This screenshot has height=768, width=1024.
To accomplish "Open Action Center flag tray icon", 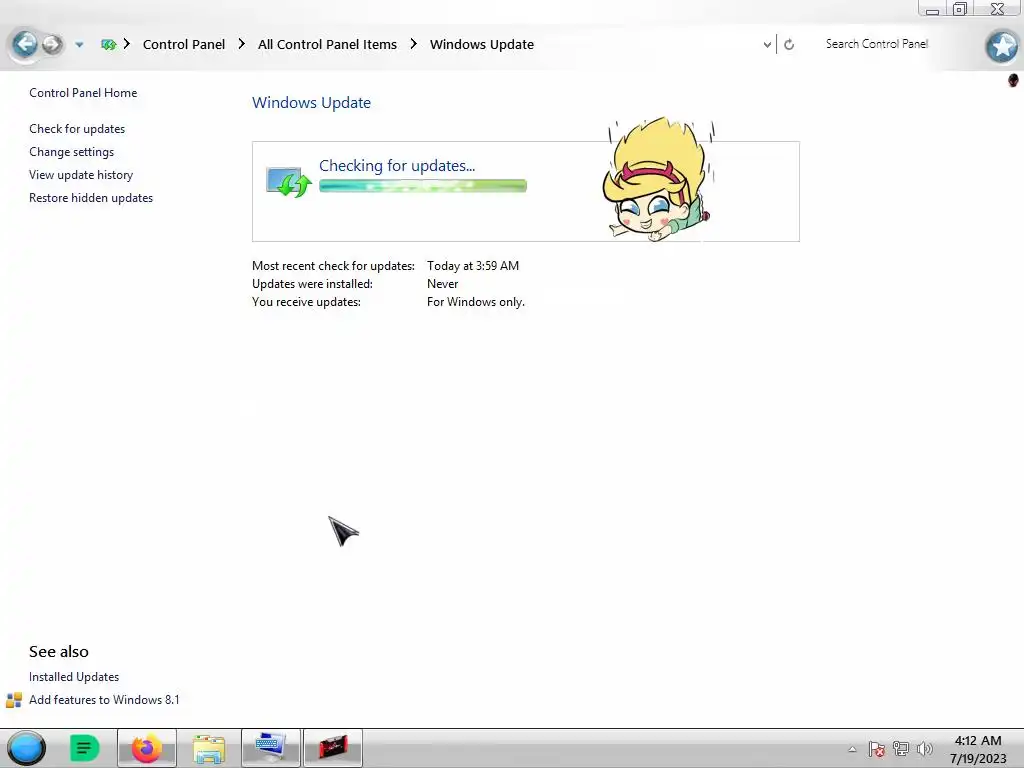I will [x=876, y=749].
